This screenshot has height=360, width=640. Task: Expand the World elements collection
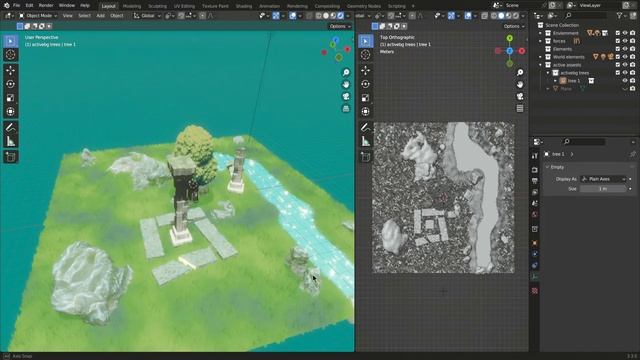pyautogui.click(x=541, y=57)
